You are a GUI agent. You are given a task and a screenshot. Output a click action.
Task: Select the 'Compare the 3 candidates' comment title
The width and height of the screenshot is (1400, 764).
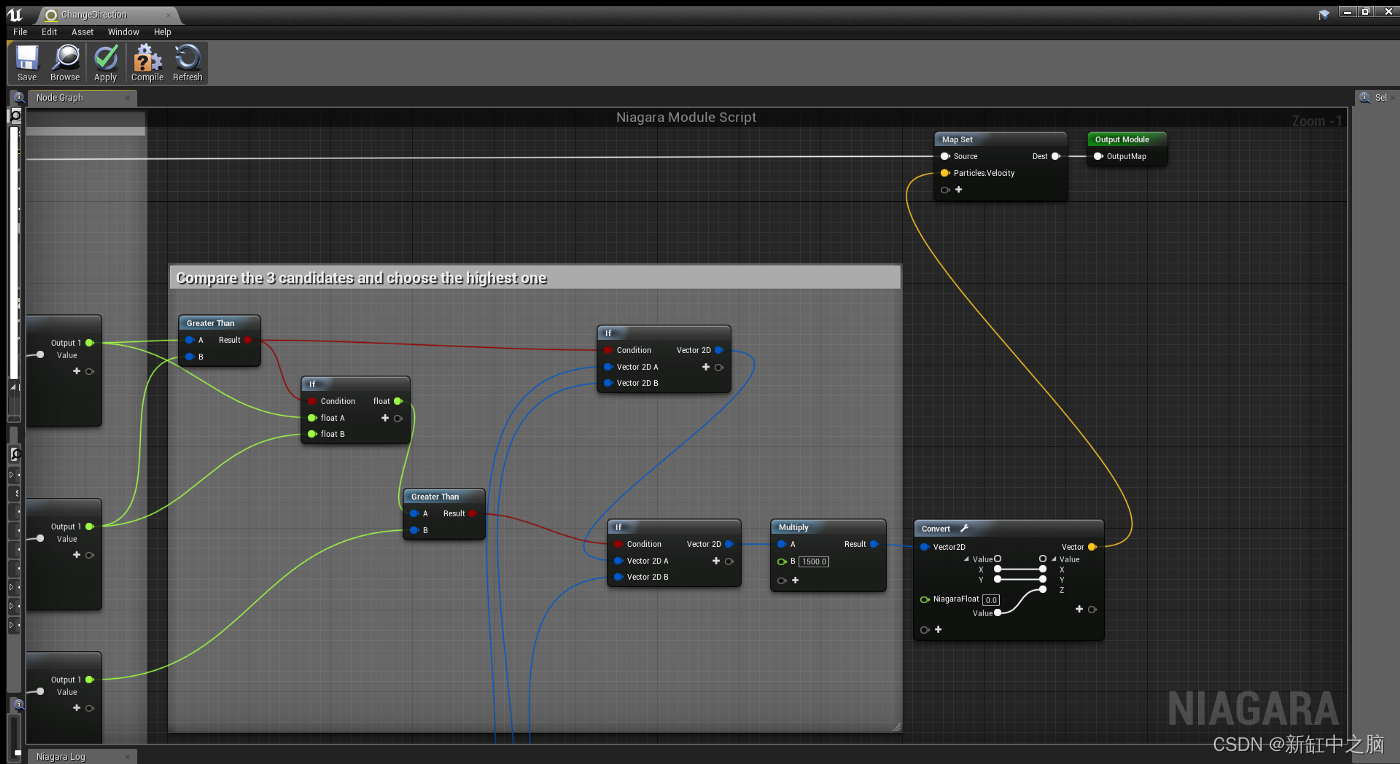pos(361,278)
